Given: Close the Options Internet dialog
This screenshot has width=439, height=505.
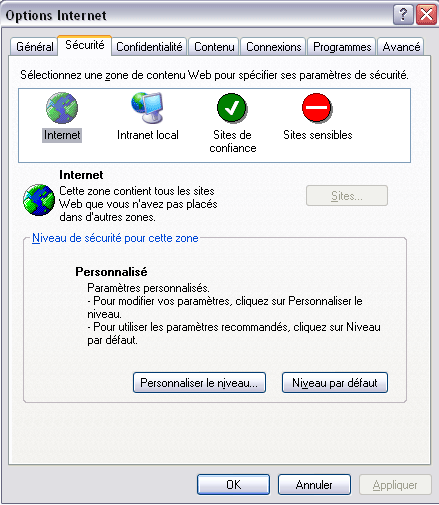Looking at the screenshot, I should pos(426,15).
